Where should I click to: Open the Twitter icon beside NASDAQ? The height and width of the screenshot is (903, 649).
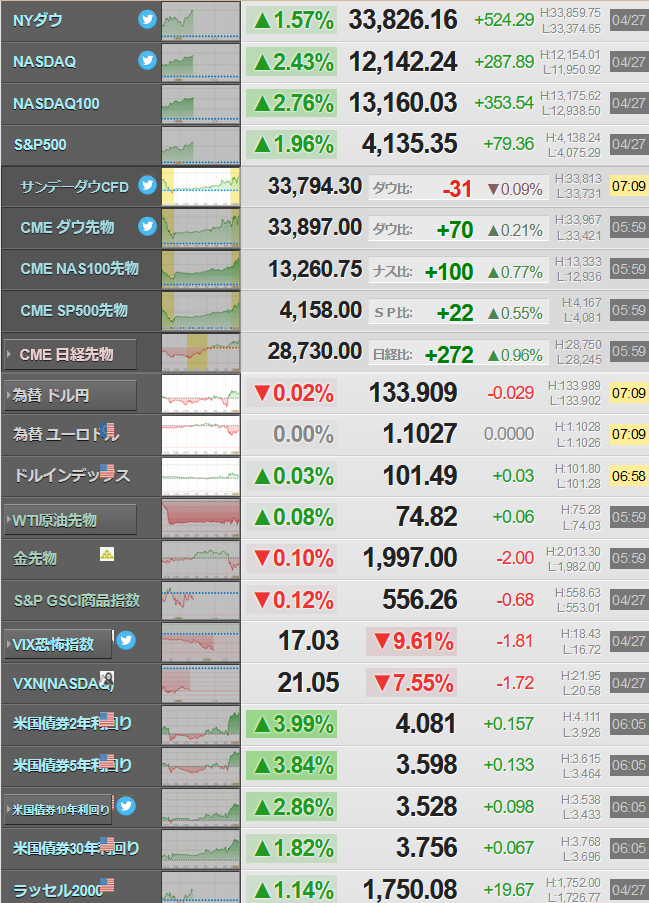click(147, 60)
